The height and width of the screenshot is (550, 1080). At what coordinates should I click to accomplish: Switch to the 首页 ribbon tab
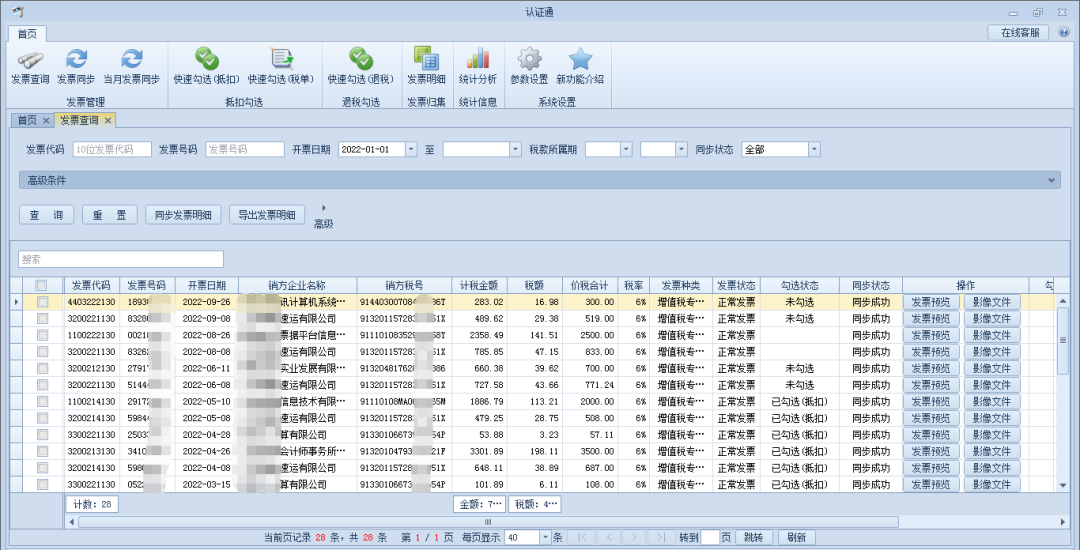(28, 34)
